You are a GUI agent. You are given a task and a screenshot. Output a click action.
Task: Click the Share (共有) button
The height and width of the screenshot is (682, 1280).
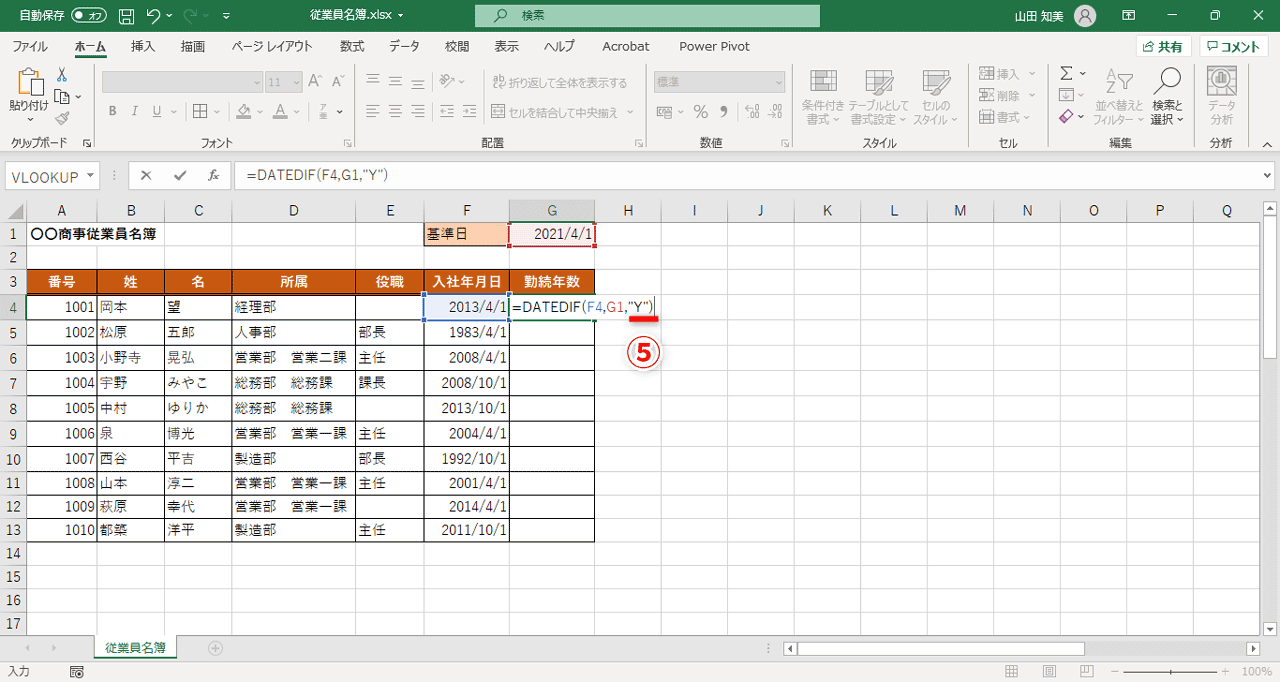1164,47
